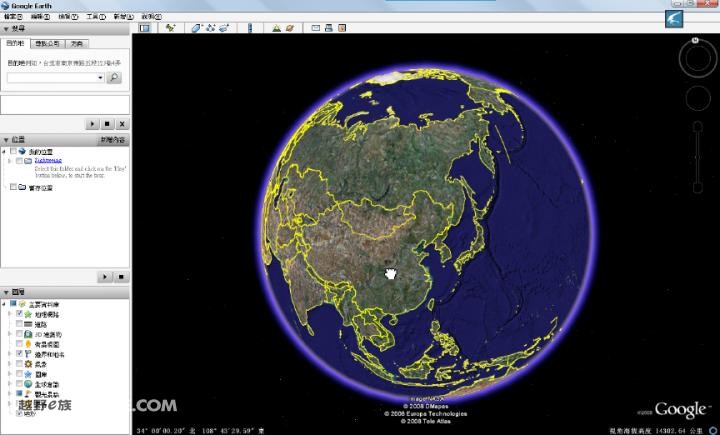Screen dimensions: 720x435
Task: Add a new placemark with the pushpin icon
Action: click(170, 28)
